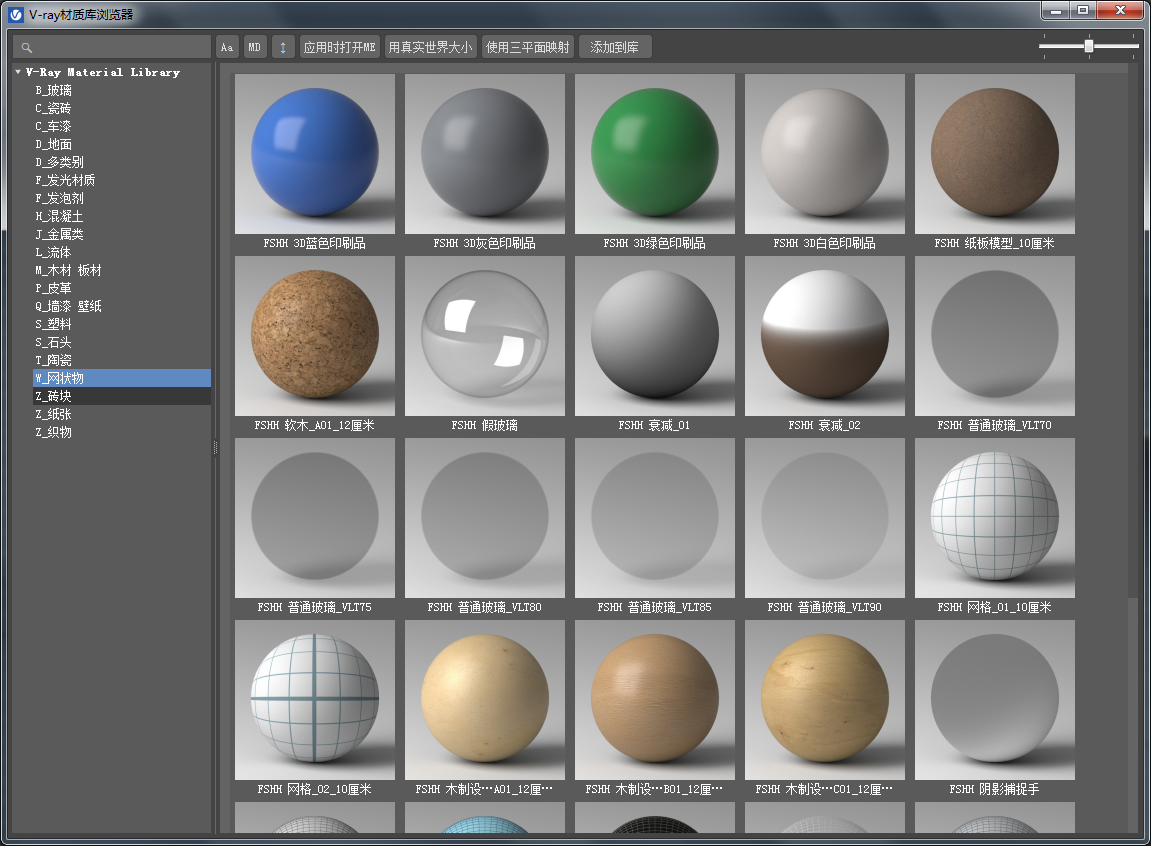Select the FSHH 纸板模型_10厘米 material thumbnail

point(995,154)
